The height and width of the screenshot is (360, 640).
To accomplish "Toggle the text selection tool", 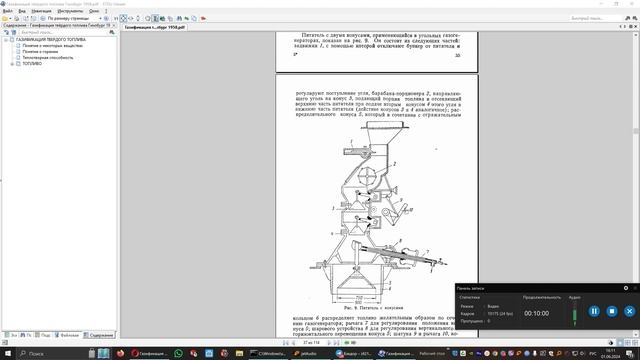I will pyautogui.click(x=156, y=18).
